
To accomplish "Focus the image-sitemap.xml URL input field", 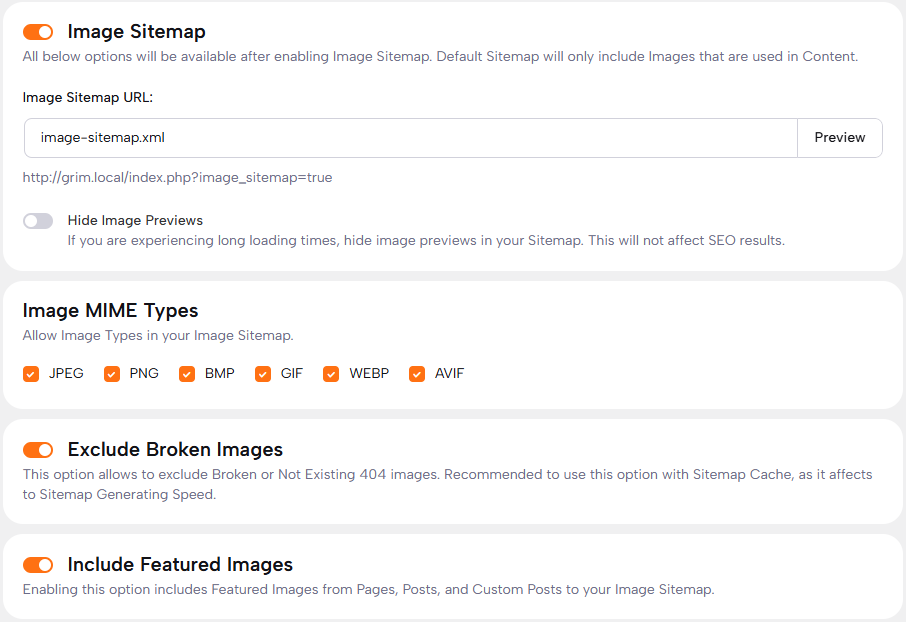I will pos(410,138).
